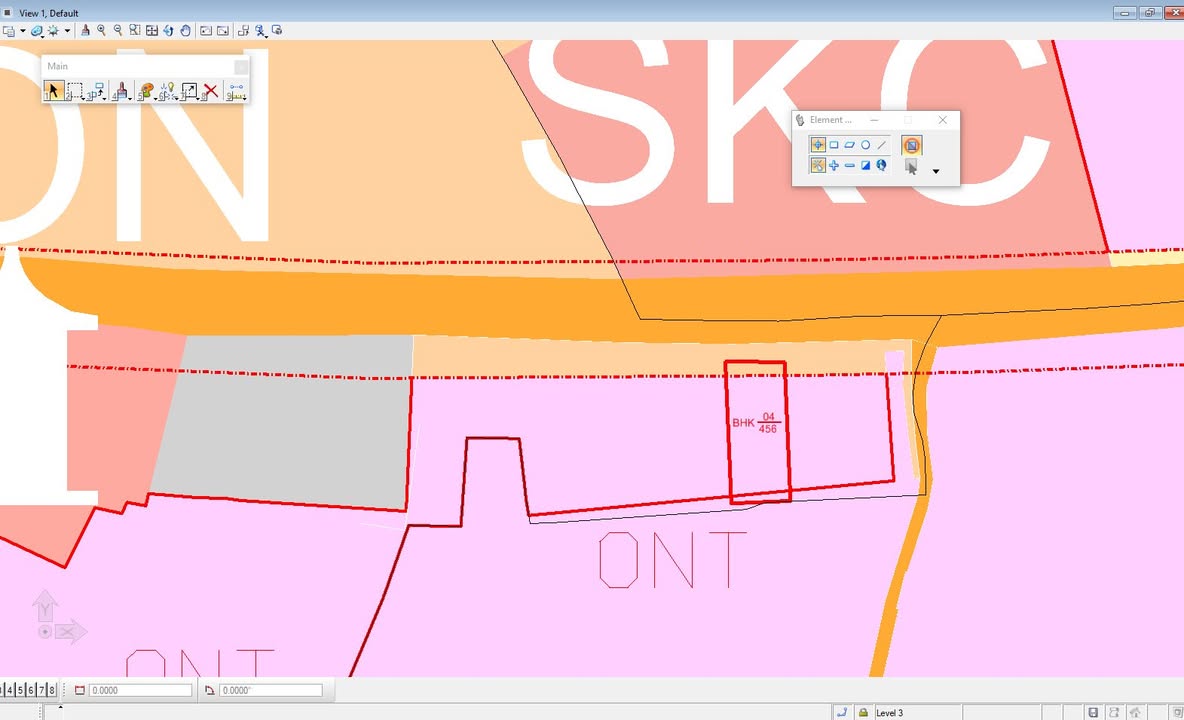Activate the Pan View hand icon

click(185, 31)
